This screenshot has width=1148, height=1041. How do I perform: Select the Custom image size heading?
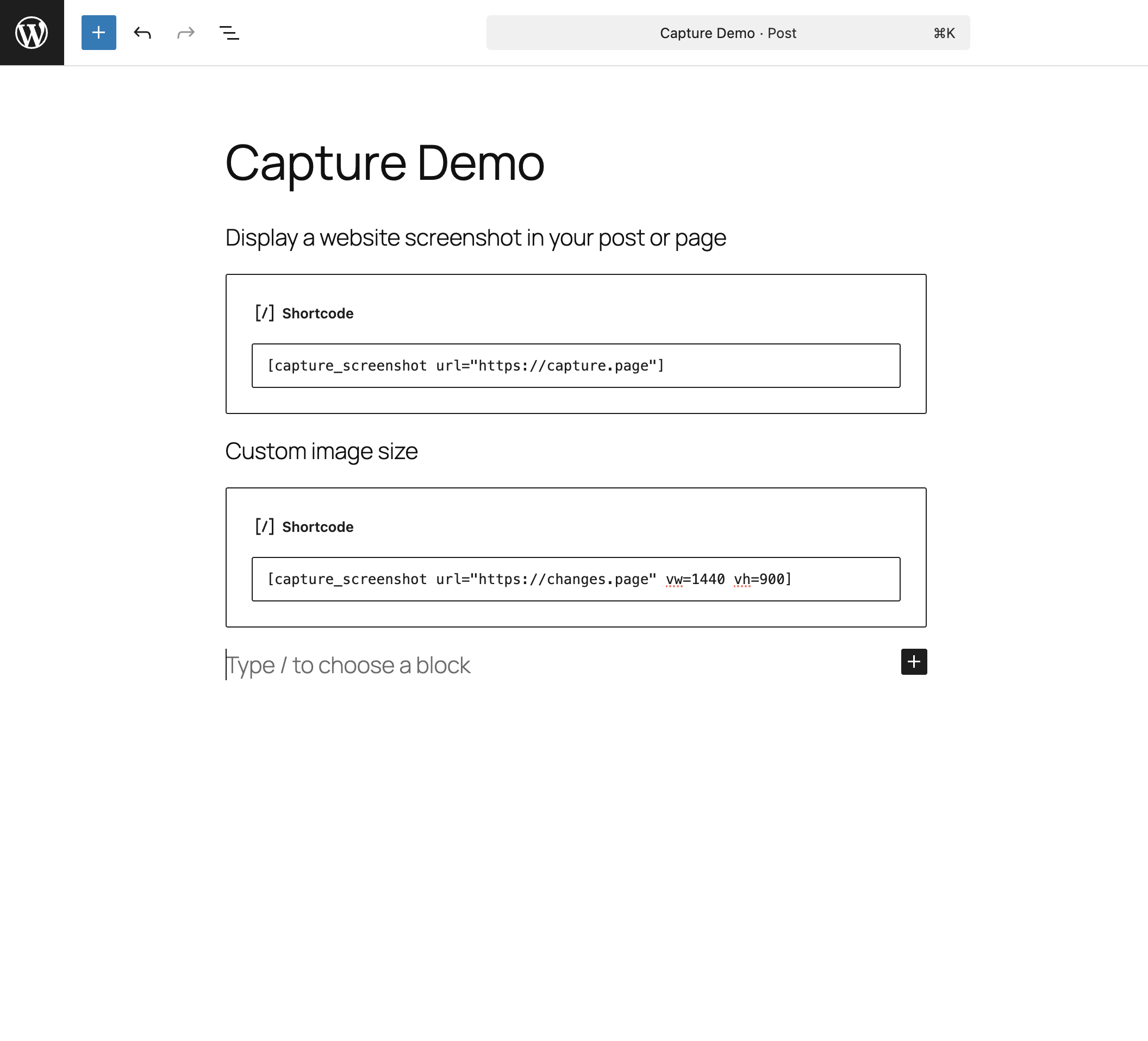(x=321, y=451)
